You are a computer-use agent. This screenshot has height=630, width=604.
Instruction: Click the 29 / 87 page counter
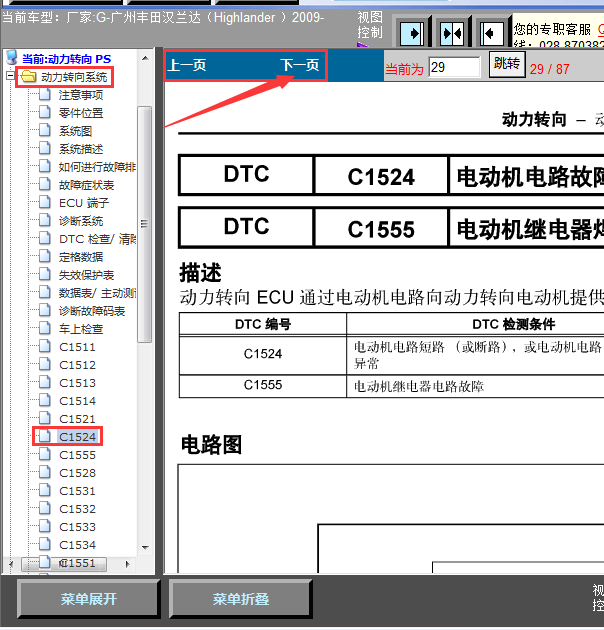[549, 69]
